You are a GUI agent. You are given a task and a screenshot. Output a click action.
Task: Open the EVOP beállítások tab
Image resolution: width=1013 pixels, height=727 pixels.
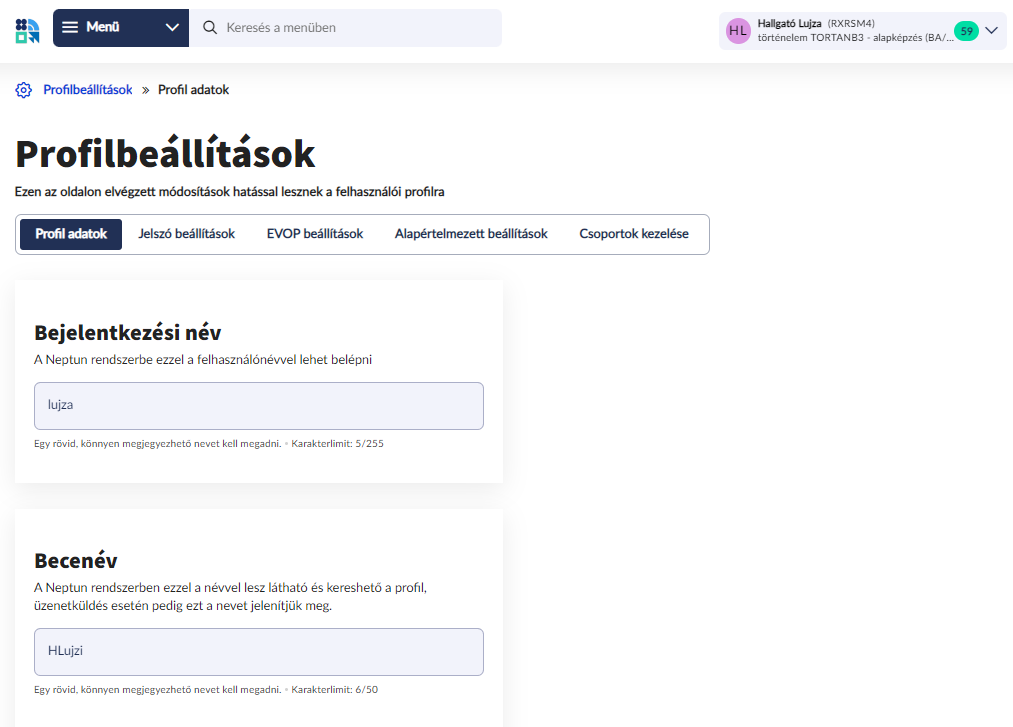(315, 234)
